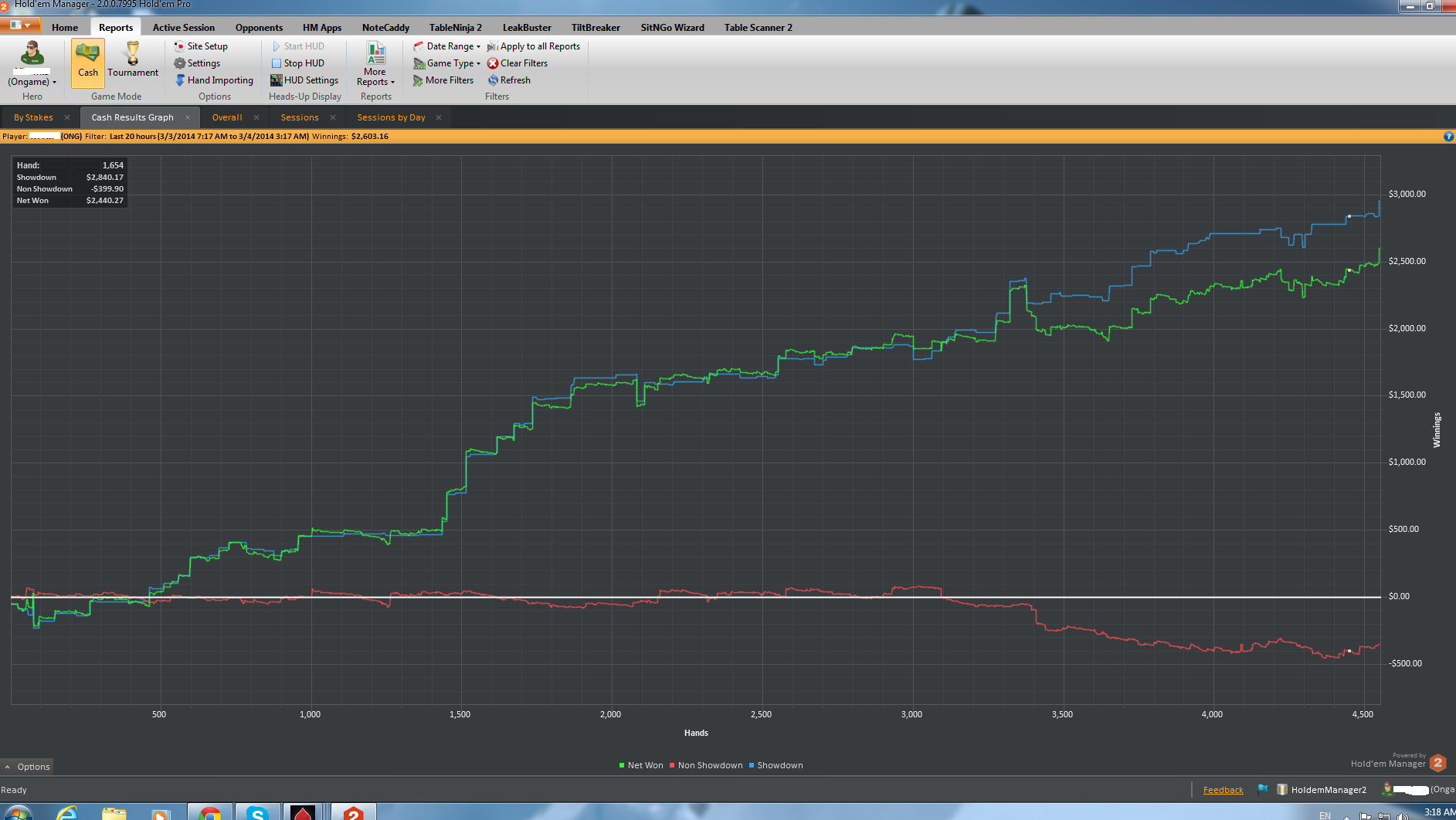Expand the Ongame hero dropdown arrow
Image resolution: width=1456 pixels, height=820 pixels.
(x=54, y=82)
